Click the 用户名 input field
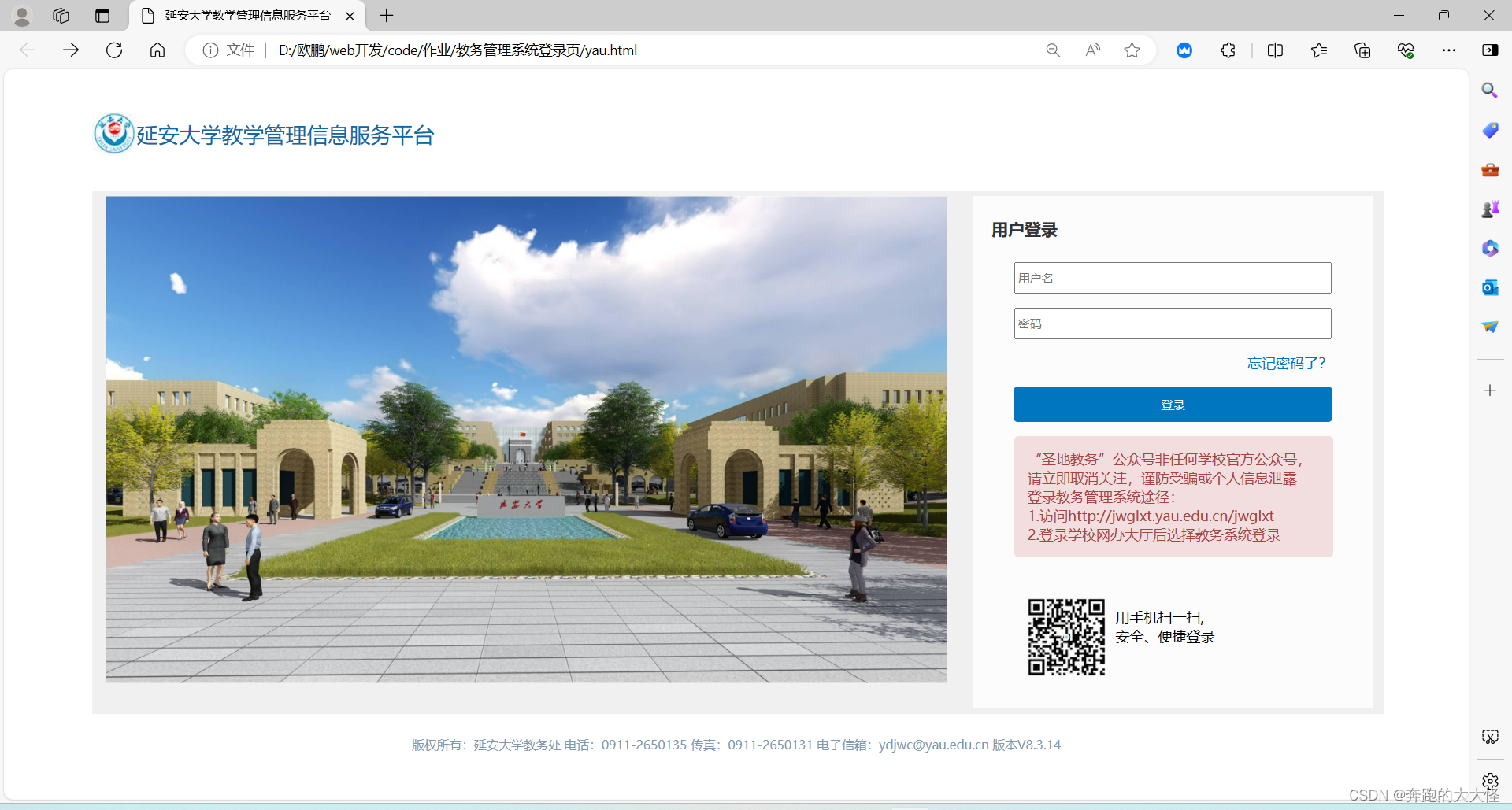 click(x=1173, y=278)
